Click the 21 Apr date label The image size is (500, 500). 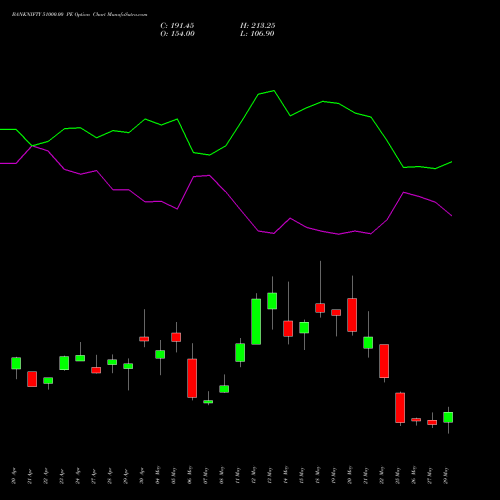coord(30,476)
